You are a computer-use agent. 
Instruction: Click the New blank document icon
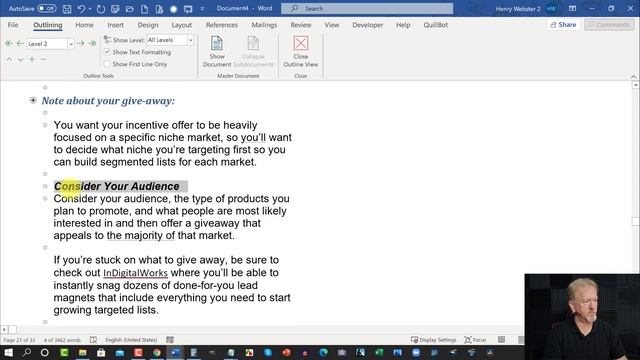pos(144,9)
